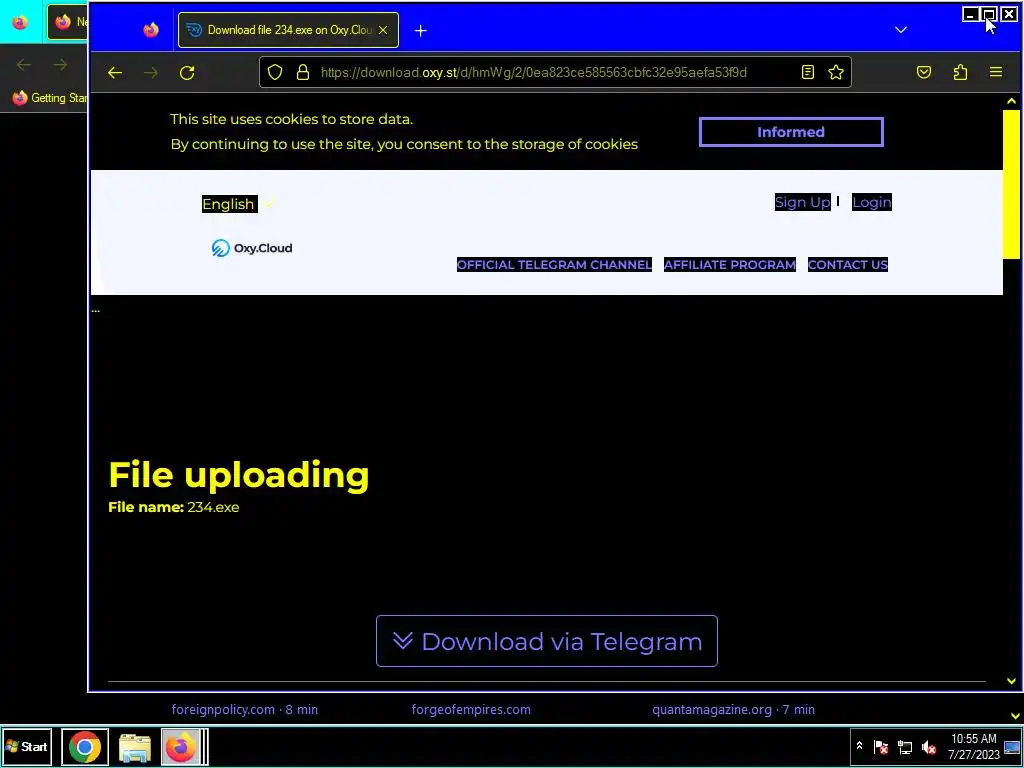Click the Firefox taskbar button
The width and height of the screenshot is (1024, 768).
[x=182, y=746]
